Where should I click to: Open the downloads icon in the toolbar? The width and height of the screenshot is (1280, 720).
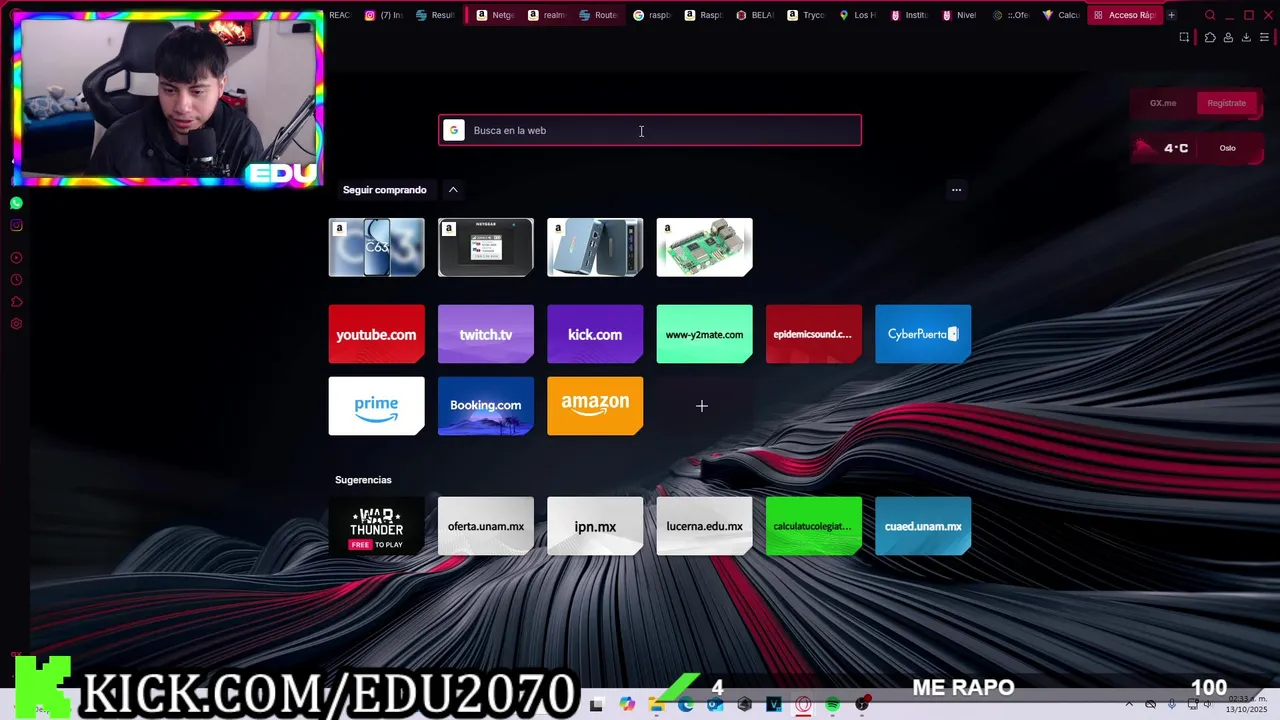(1246, 37)
